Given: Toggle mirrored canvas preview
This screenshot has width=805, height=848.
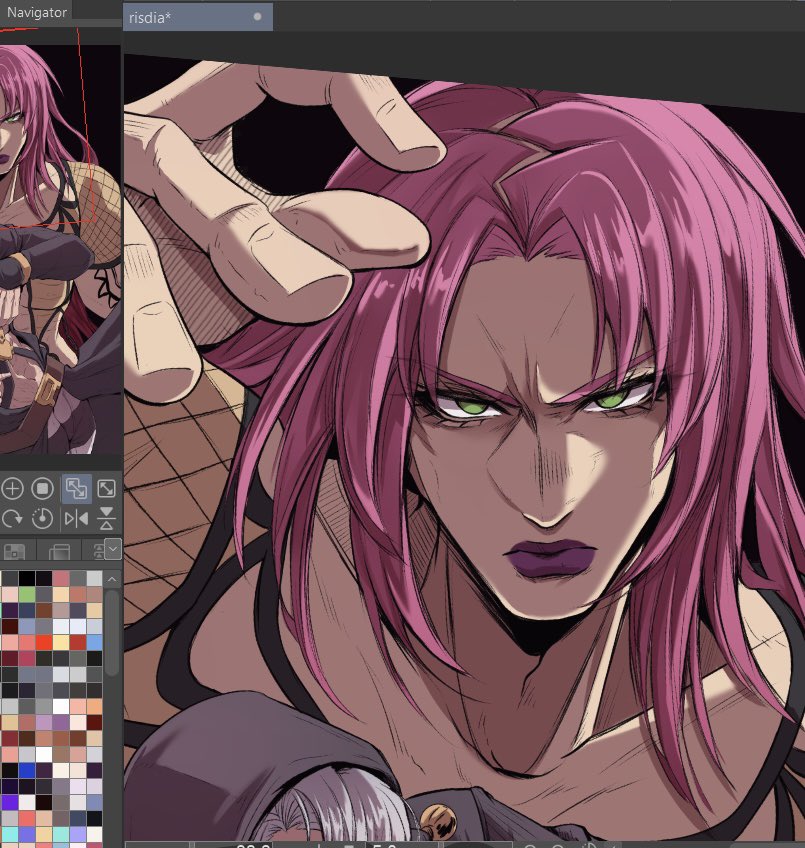Looking at the screenshot, I should coord(78,518).
